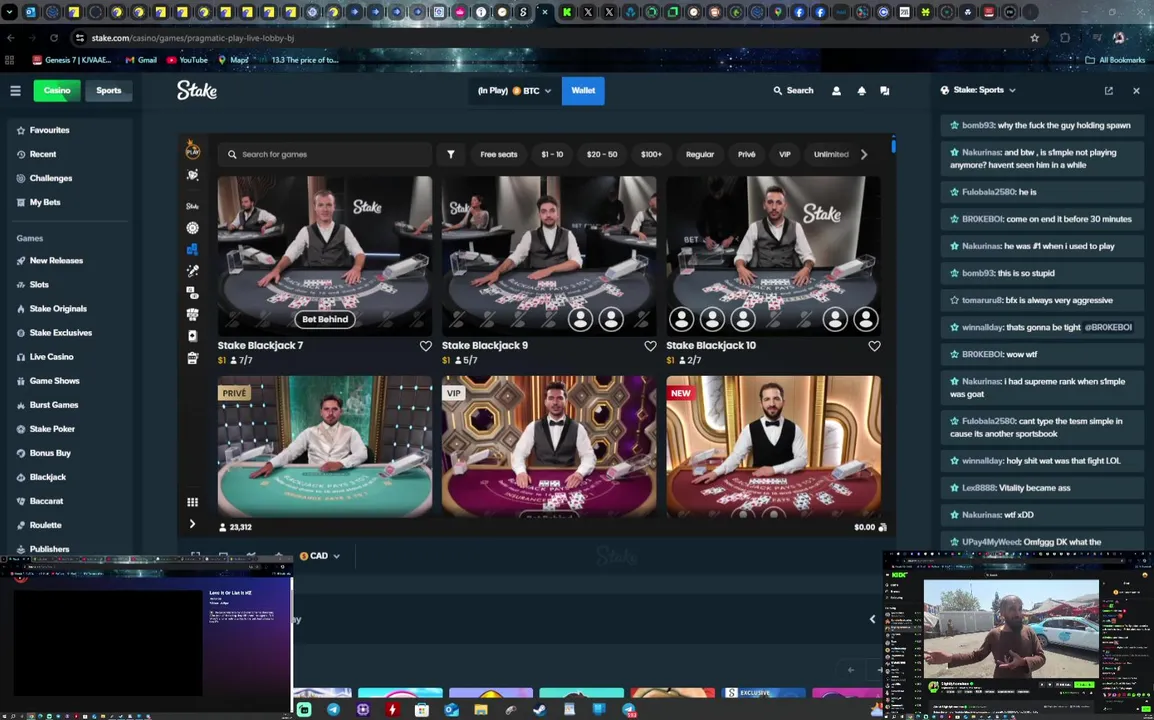Close the chat panel with X
This screenshot has height=720, width=1154.
[1136, 91]
